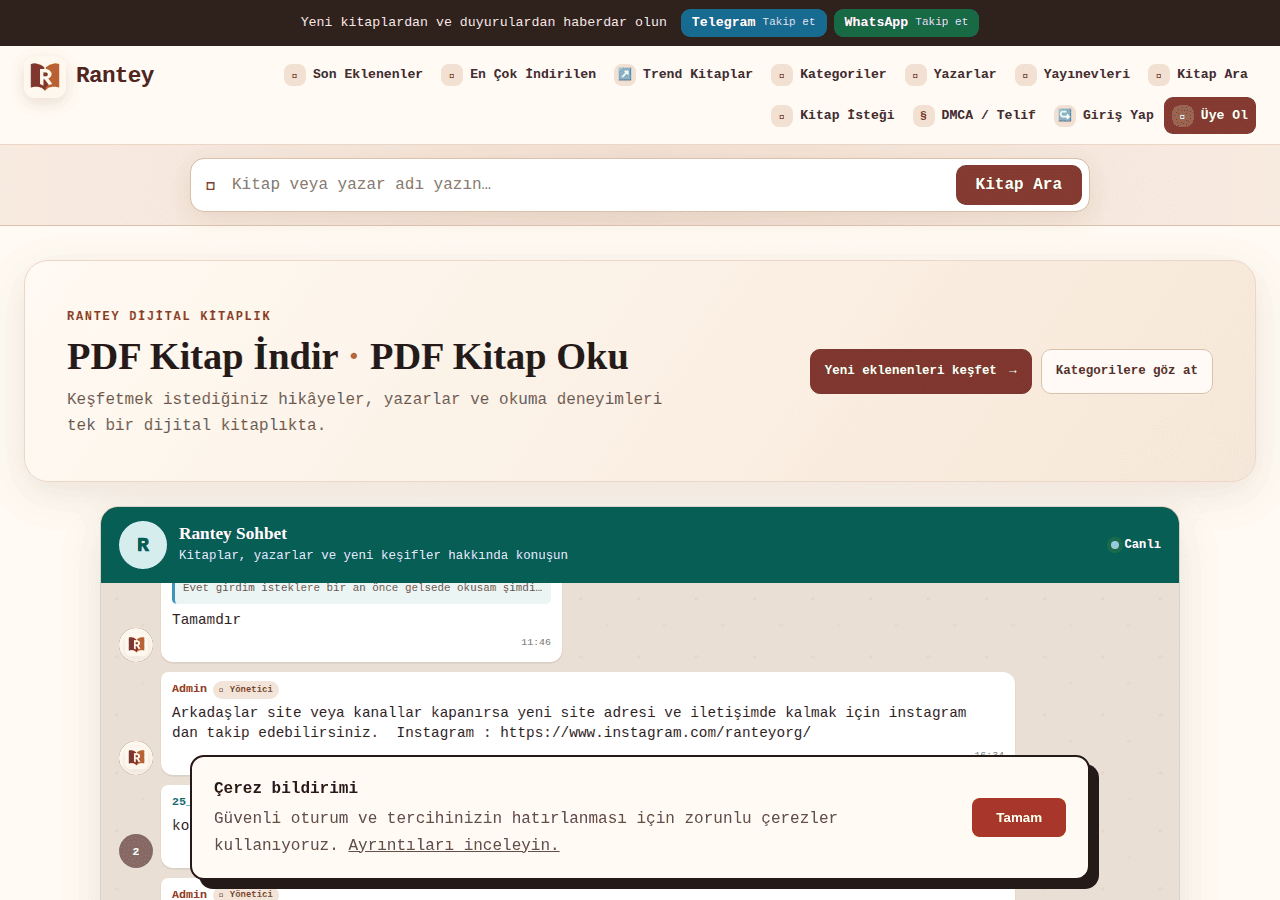
Task: Click the Rantey Sohbet R avatar
Action: coord(143,545)
